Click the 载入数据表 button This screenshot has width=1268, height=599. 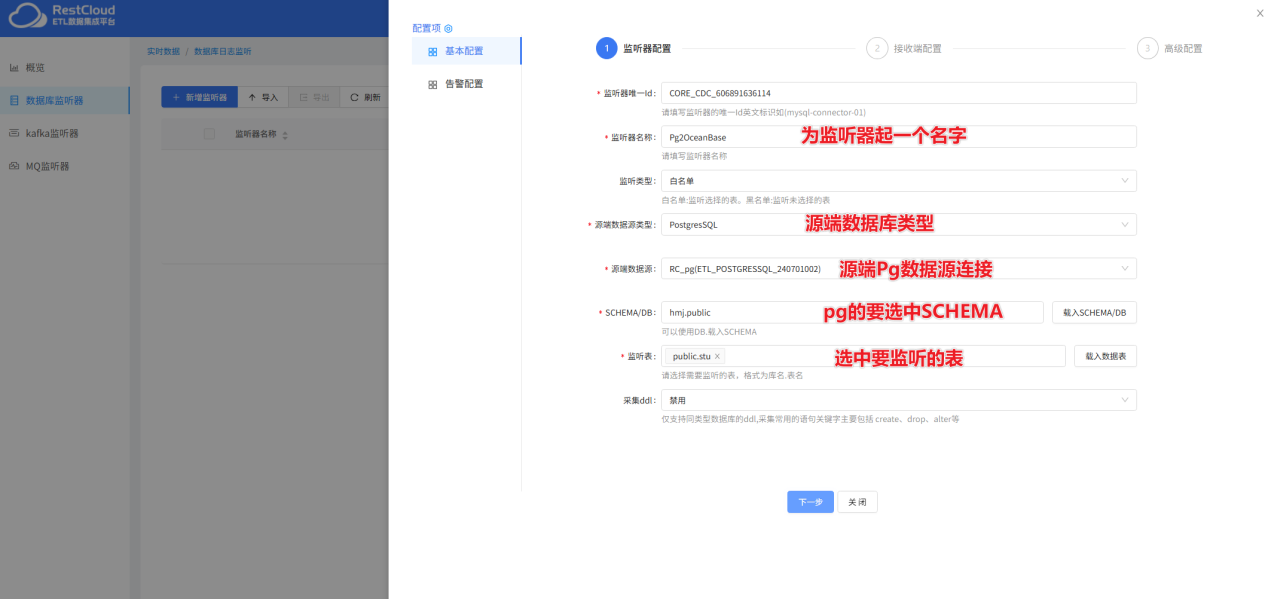coord(1105,356)
